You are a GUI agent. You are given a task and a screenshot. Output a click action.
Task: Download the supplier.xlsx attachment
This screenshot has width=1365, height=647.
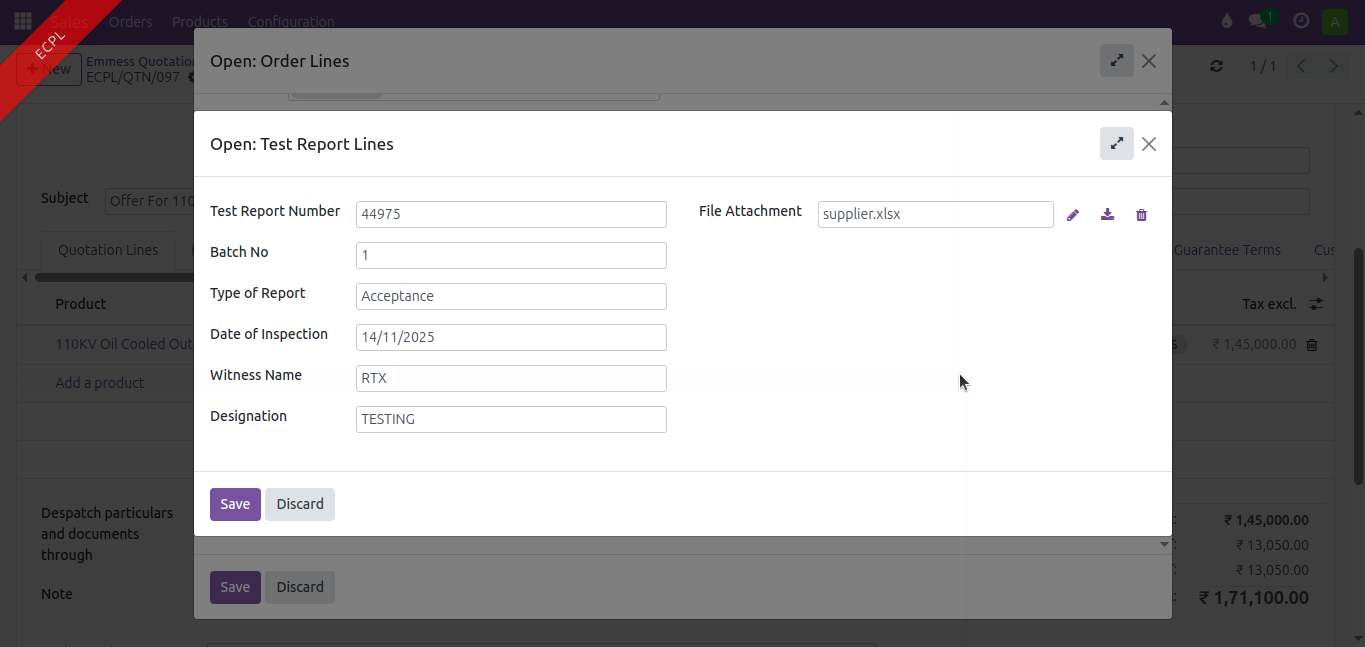(x=1107, y=215)
